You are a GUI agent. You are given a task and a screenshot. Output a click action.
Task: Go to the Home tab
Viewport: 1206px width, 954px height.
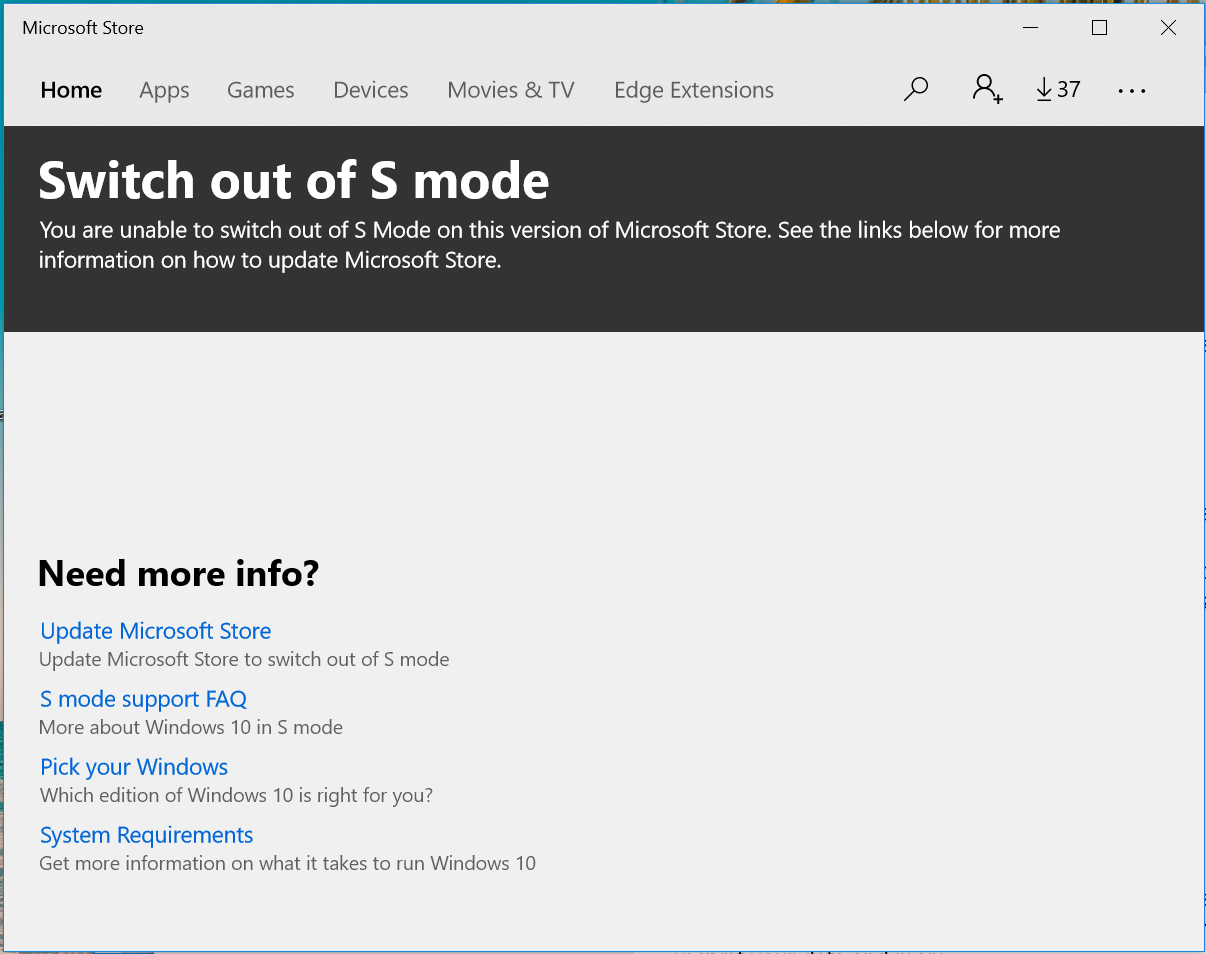(71, 90)
